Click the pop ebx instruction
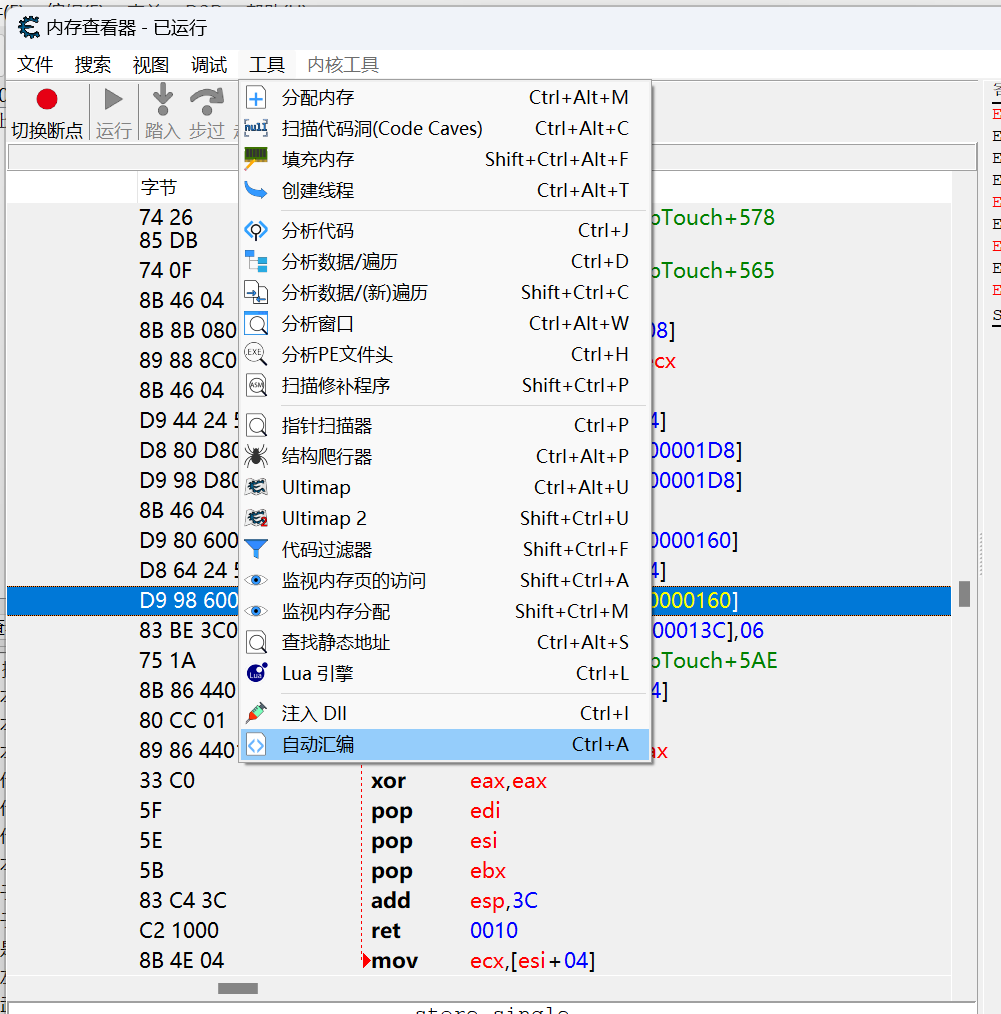The width and height of the screenshot is (1001, 1014). pyautogui.click(x=438, y=870)
